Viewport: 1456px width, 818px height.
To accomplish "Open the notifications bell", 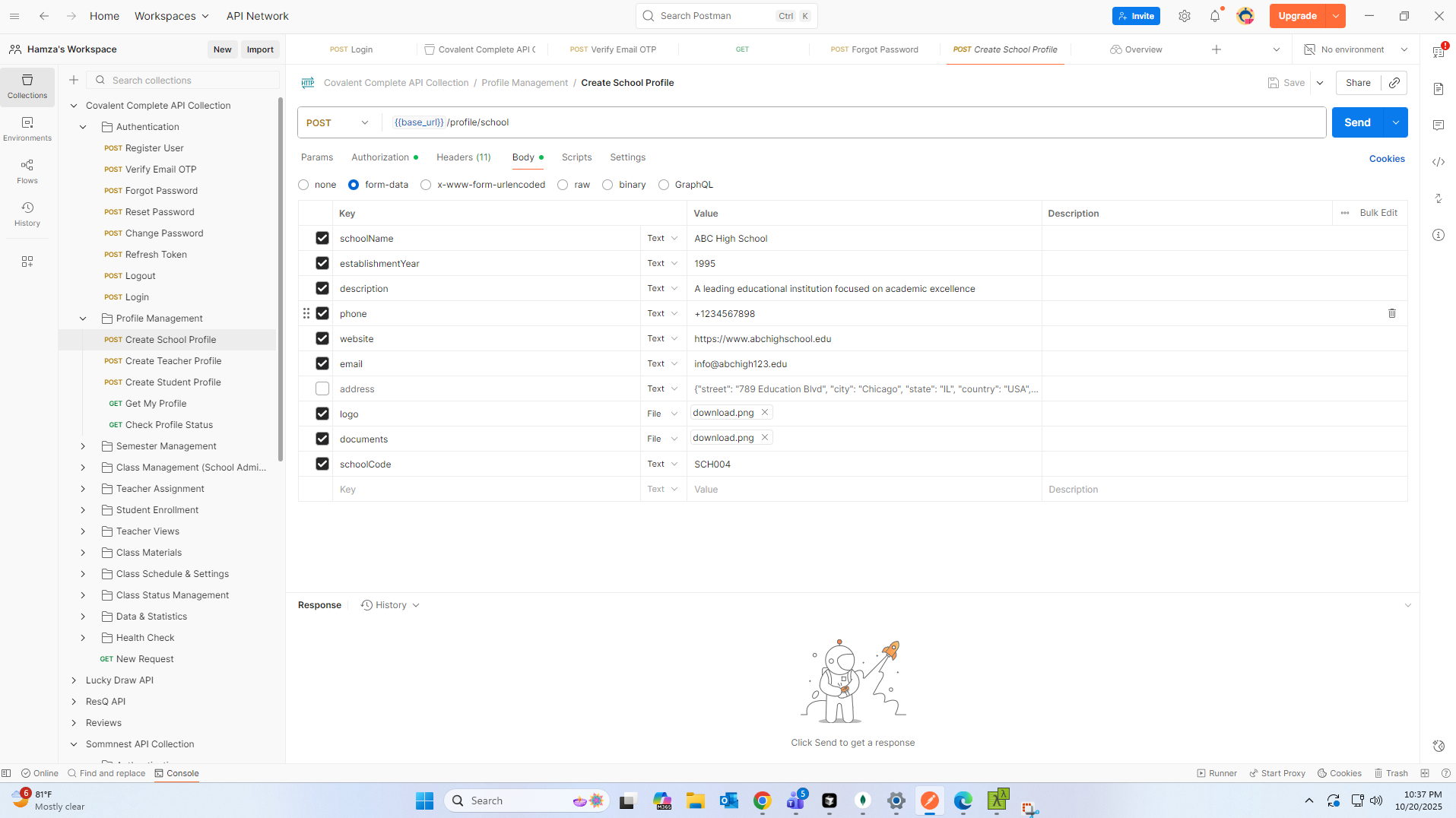I will [x=1215, y=16].
